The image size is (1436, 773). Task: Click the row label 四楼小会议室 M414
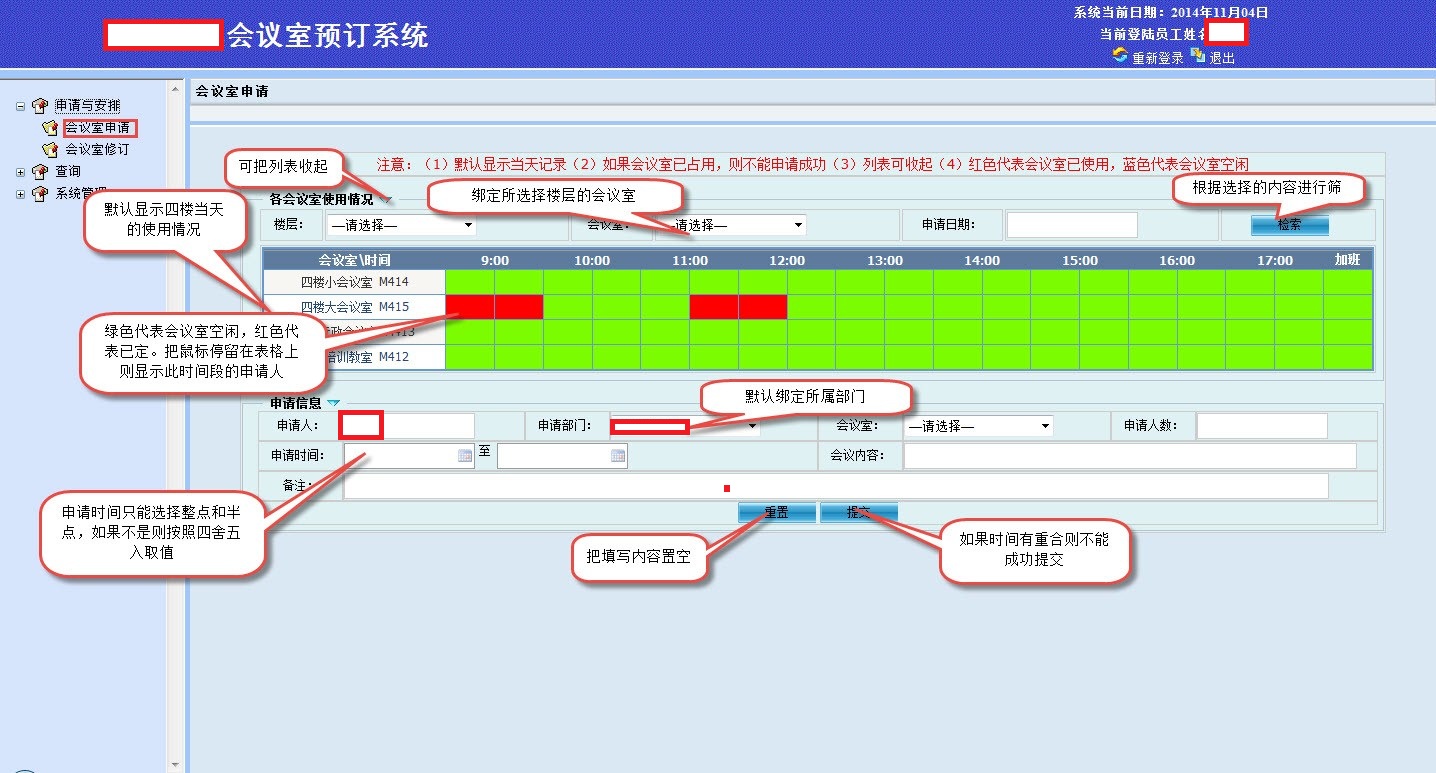[x=355, y=283]
